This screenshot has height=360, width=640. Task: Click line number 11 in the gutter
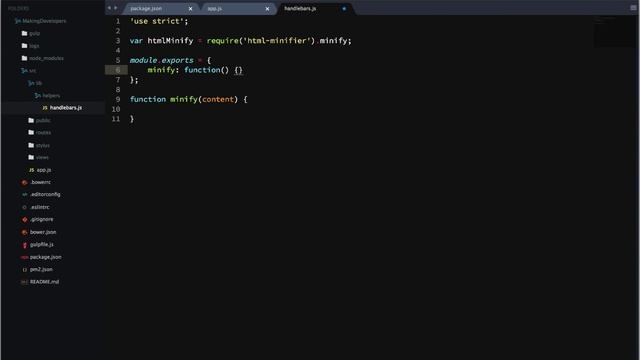116,119
